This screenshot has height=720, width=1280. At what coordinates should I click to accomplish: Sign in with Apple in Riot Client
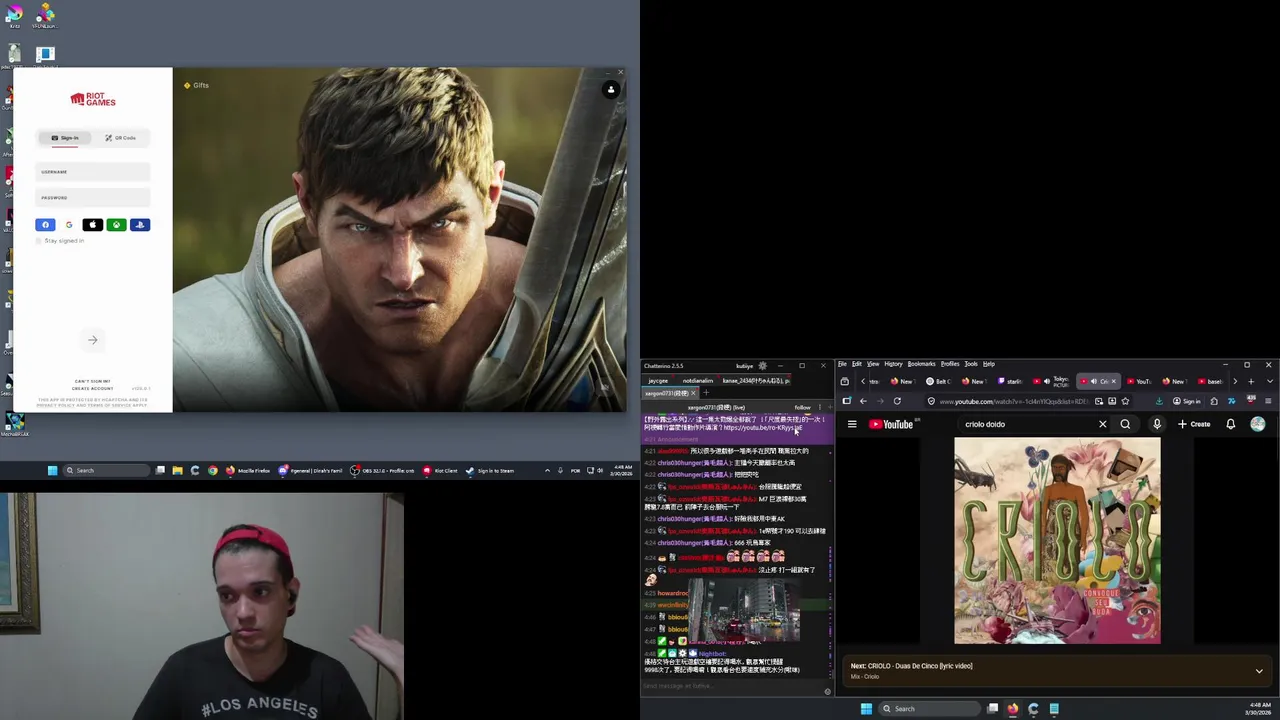(x=92, y=225)
